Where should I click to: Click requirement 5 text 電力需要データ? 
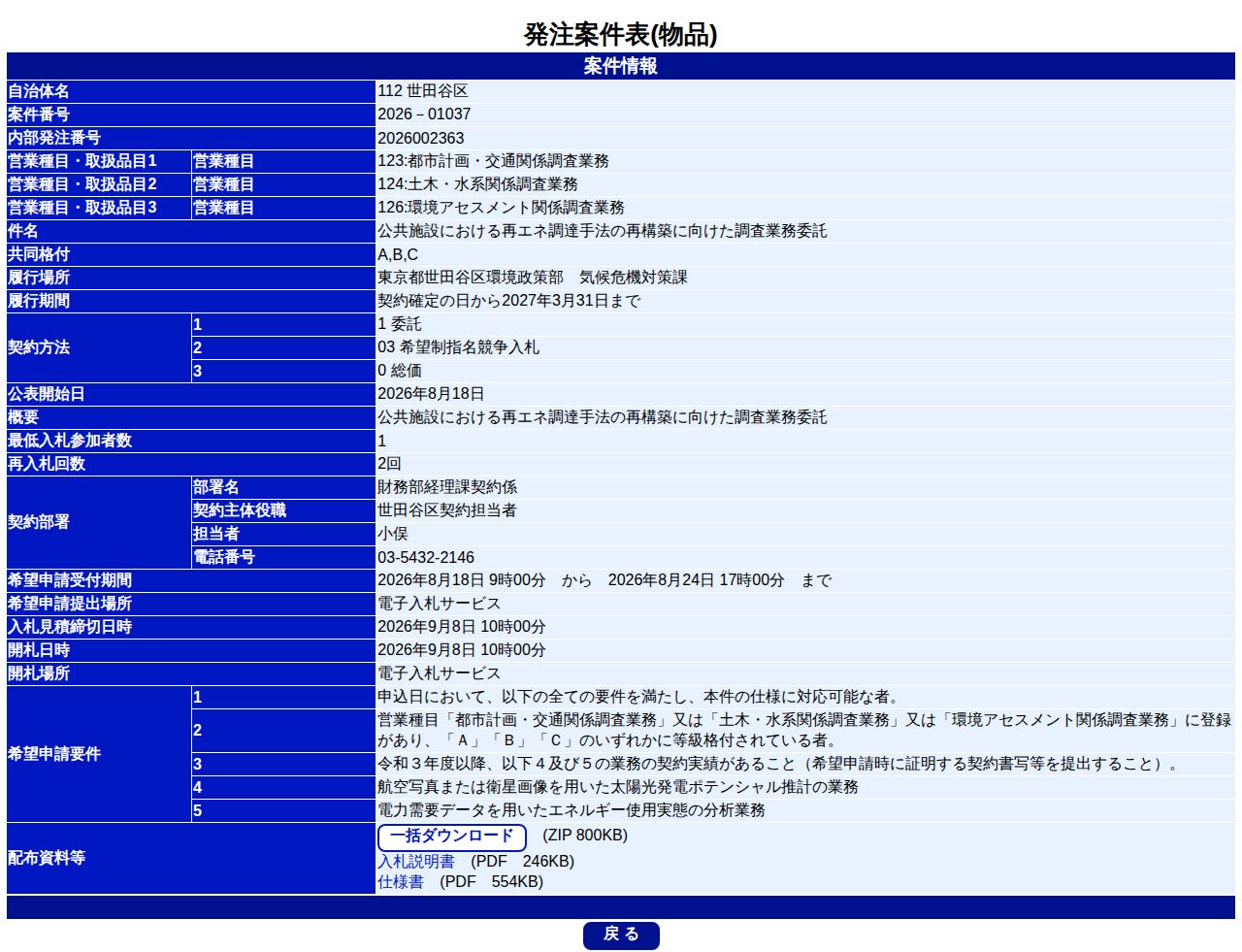(x=572, y=810)
